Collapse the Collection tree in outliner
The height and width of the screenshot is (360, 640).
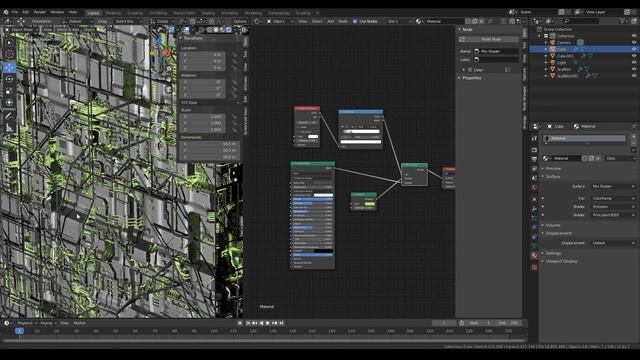(540, 36)
